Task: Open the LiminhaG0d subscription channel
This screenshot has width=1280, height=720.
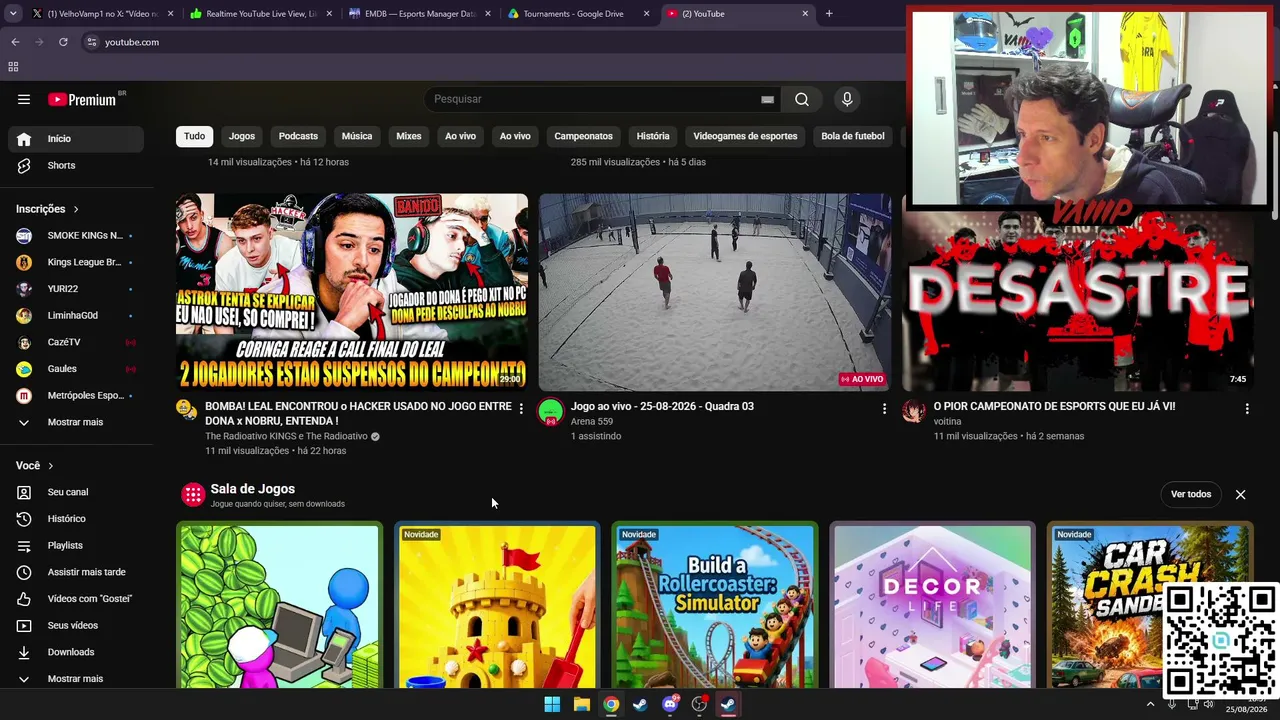Action: click(x=76, y=315)
